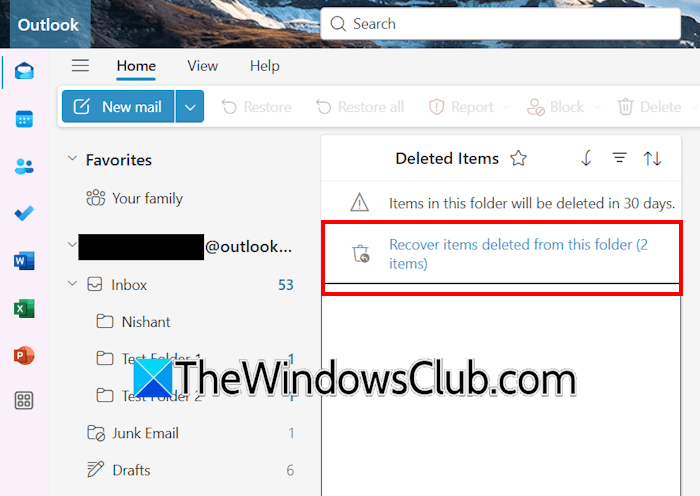Open the People contacts icon
The width and height of the screenshot is (700, 496).
24,167
